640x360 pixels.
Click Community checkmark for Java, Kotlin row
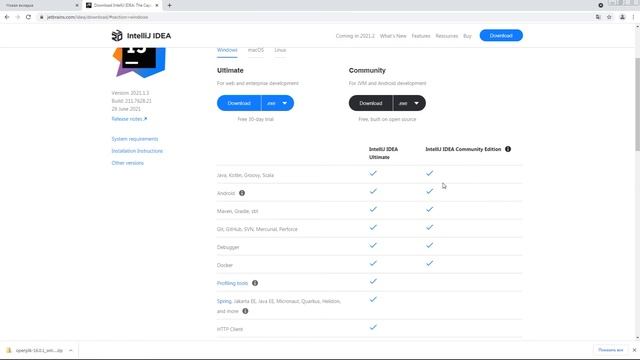click(x=429, y=173)
